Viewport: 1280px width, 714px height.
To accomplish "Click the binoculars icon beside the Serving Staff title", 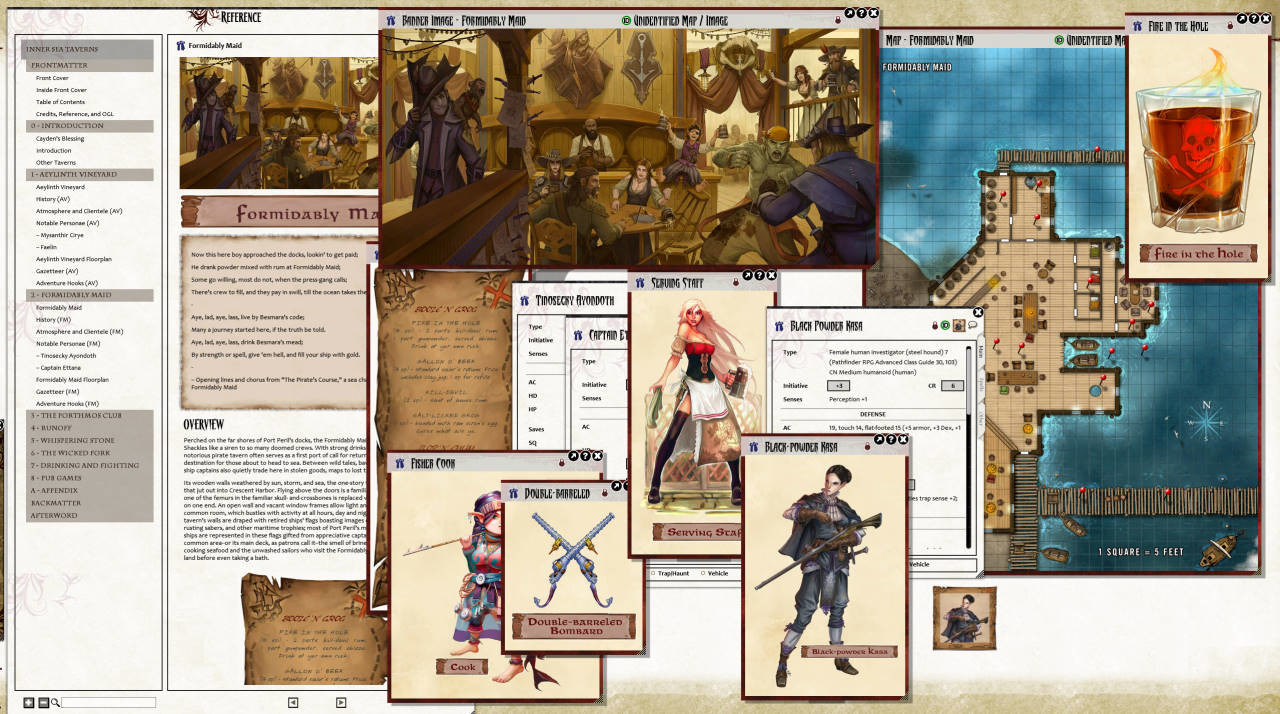I will pos(641,282).
